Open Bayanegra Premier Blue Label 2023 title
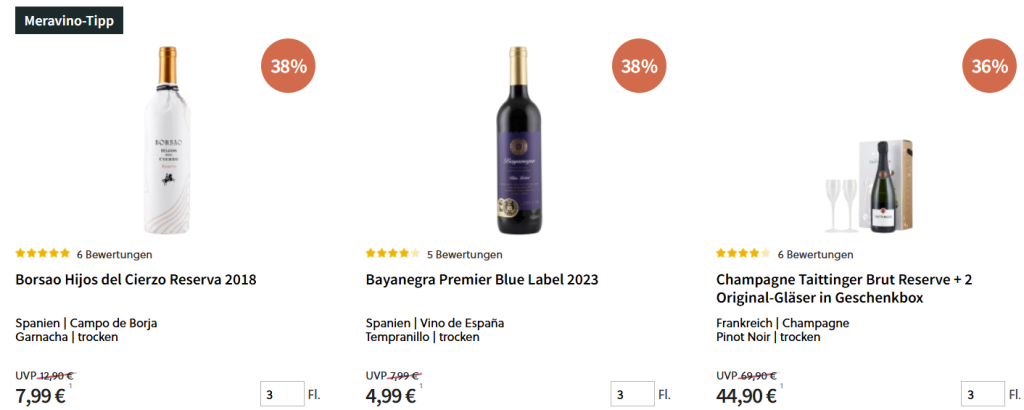This screenshot has height=410, width=1024. (482, 280)
